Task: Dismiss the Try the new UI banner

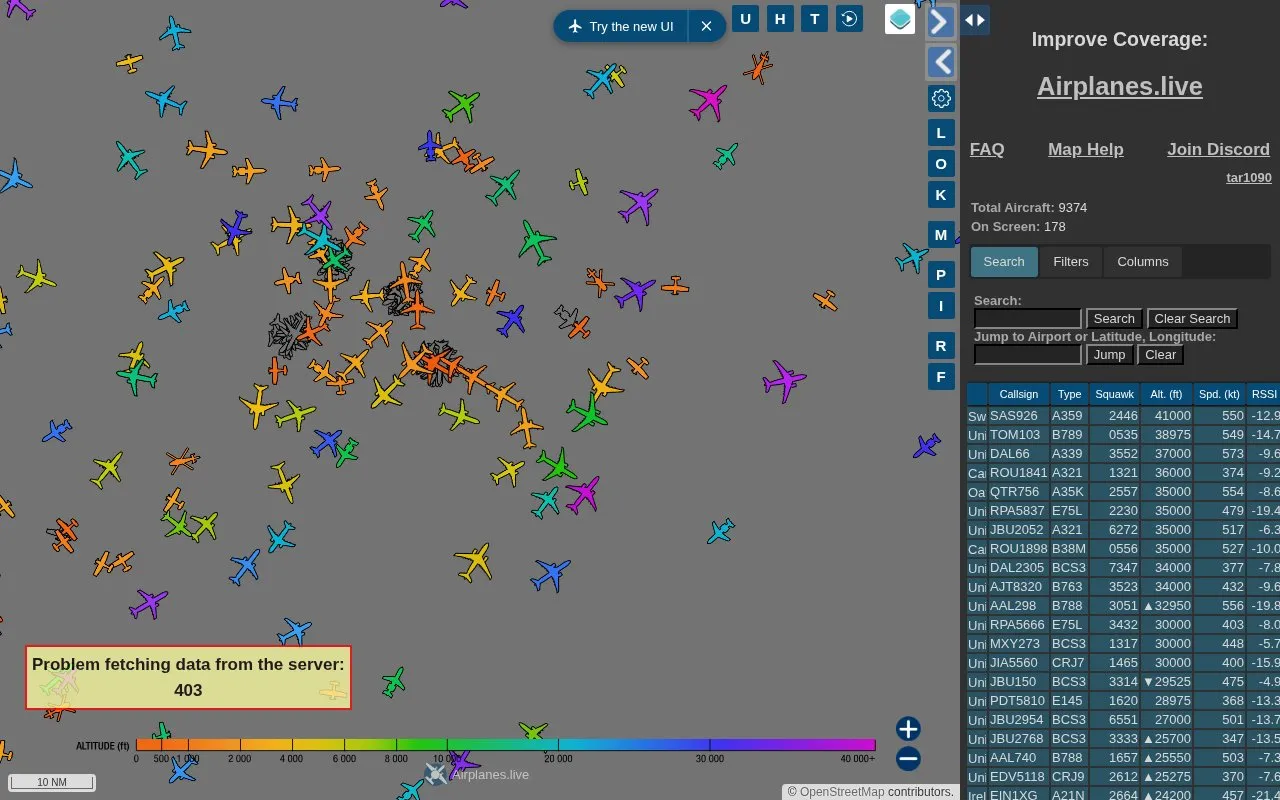Action: tap(706, 27)
